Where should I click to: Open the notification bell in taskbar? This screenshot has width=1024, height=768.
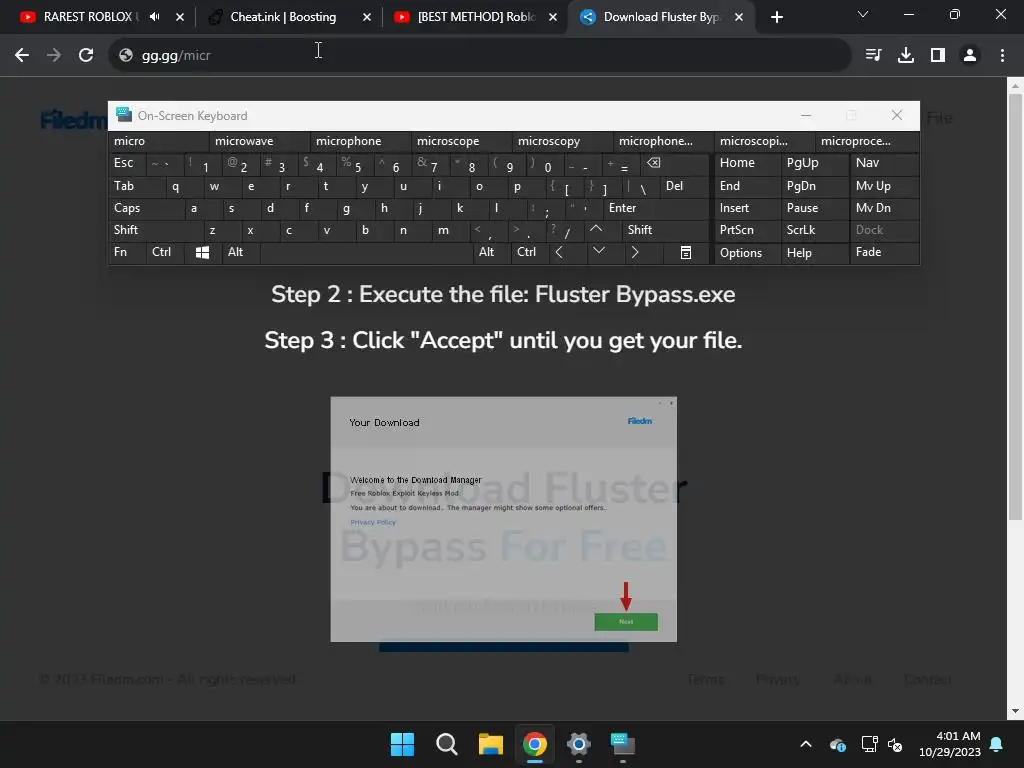(x=997, y=744)
